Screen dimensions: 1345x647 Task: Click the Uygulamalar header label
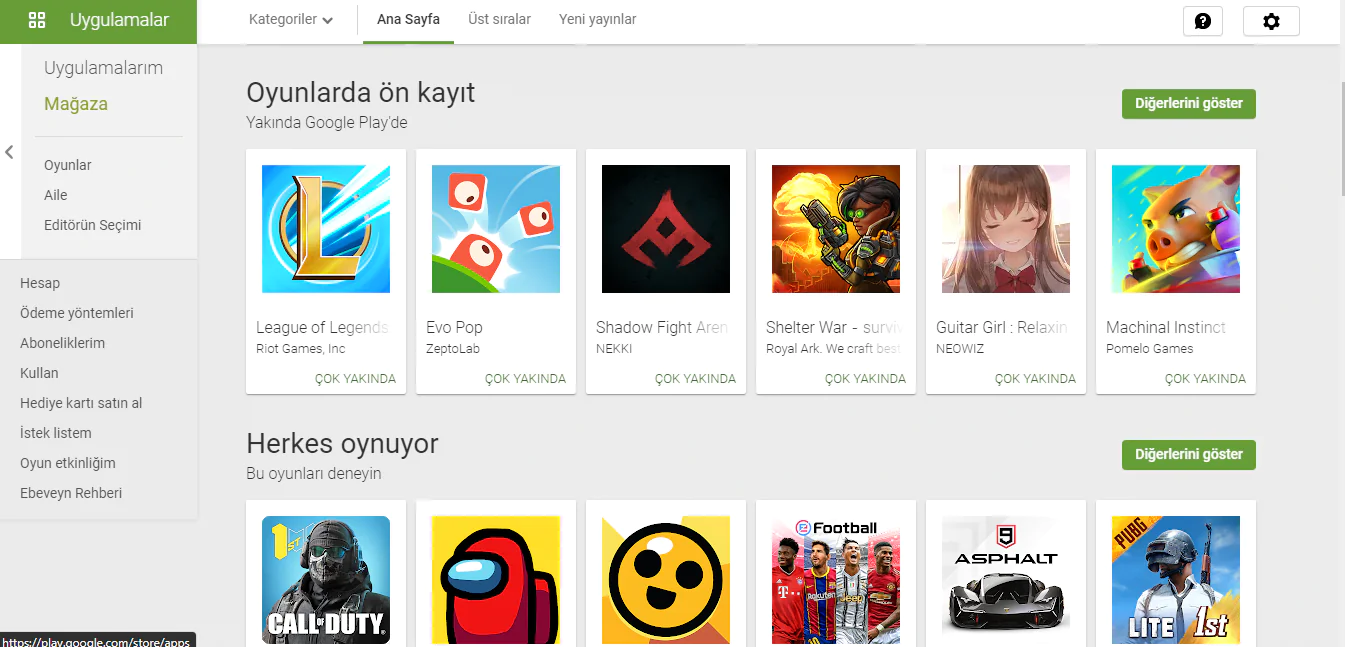point(120,20)
